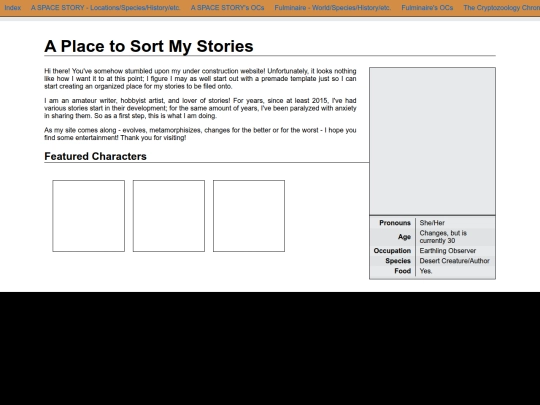Go to A SPACE STORY's OCs page

pos(227,8)
